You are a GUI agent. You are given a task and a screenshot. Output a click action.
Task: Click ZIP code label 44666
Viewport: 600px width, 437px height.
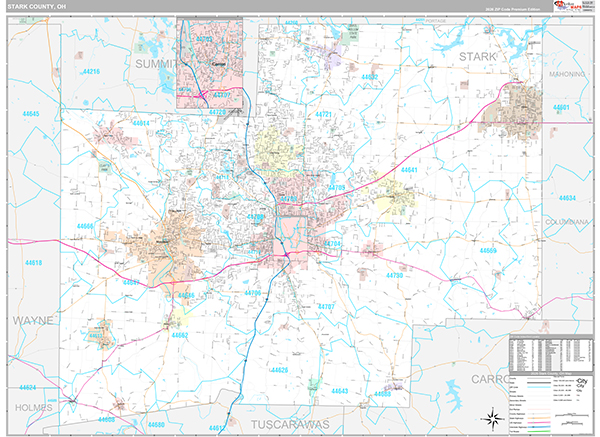pos(85,226)
